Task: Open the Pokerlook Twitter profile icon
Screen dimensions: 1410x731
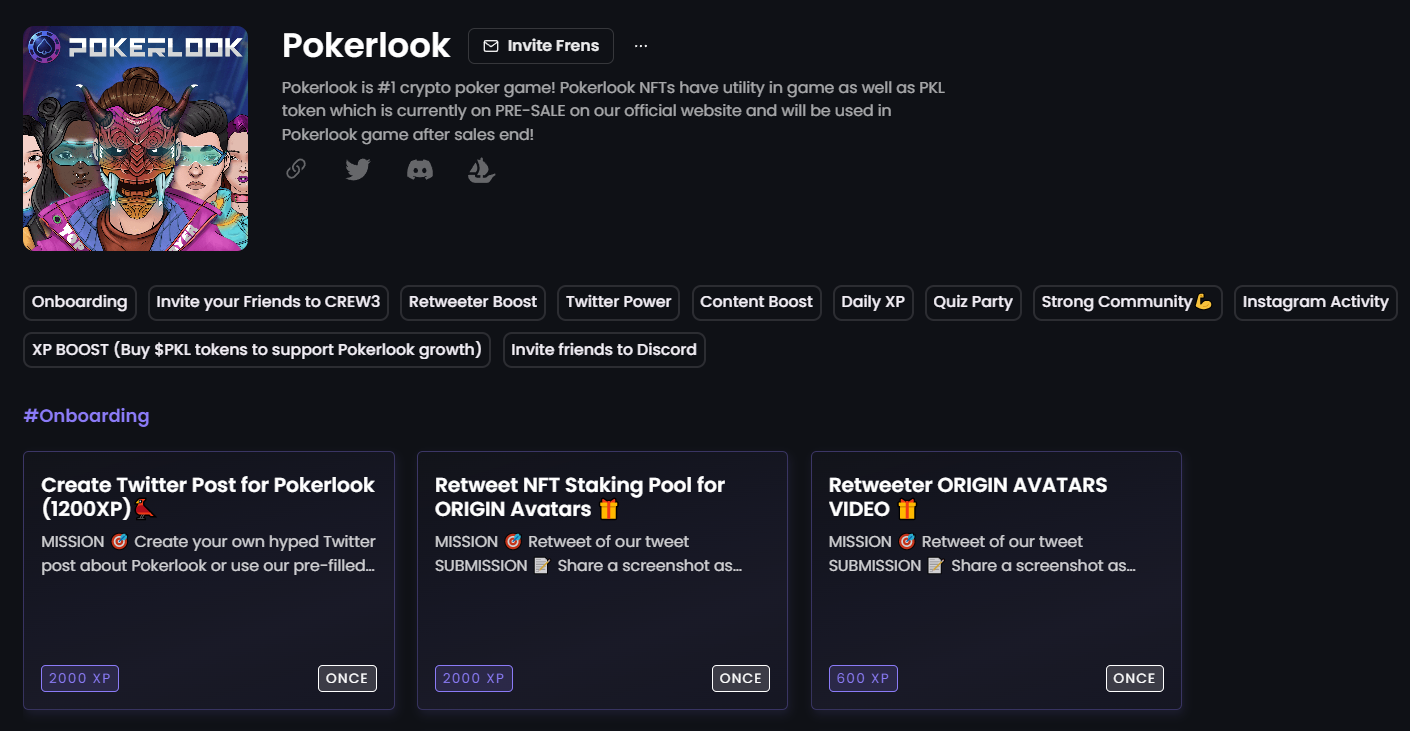Action: [358, 169]
